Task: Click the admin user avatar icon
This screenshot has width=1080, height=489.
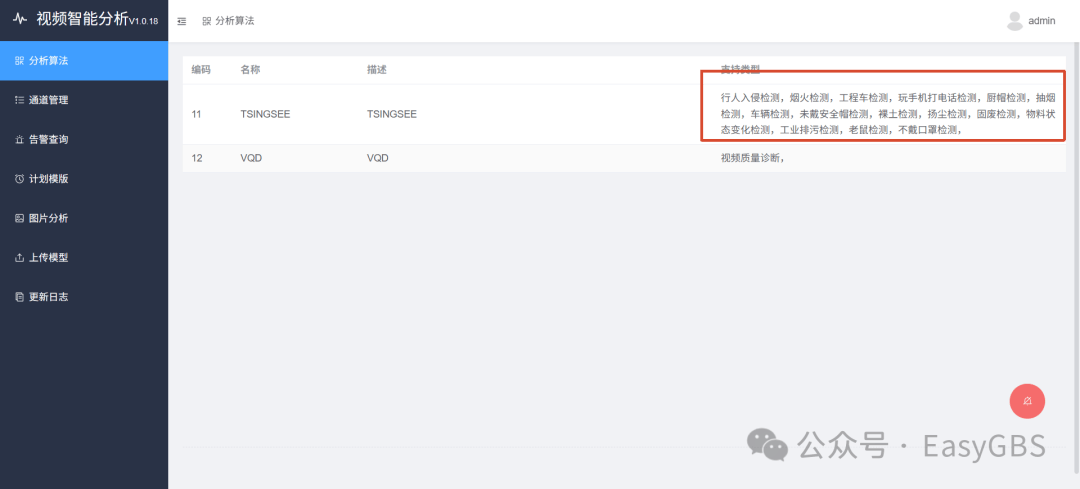Action: [1015, 21]
